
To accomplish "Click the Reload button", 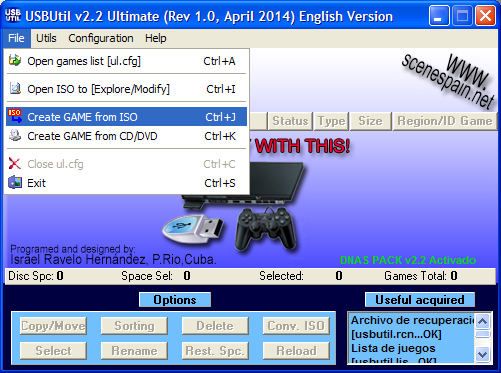I will (296, 351).
